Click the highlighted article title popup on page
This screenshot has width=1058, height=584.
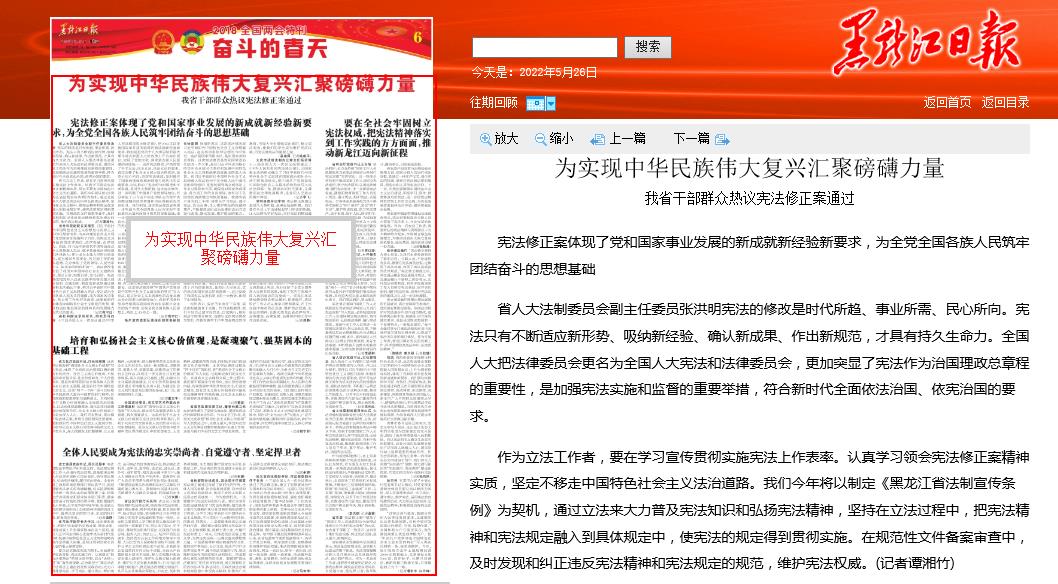(240, 249)
